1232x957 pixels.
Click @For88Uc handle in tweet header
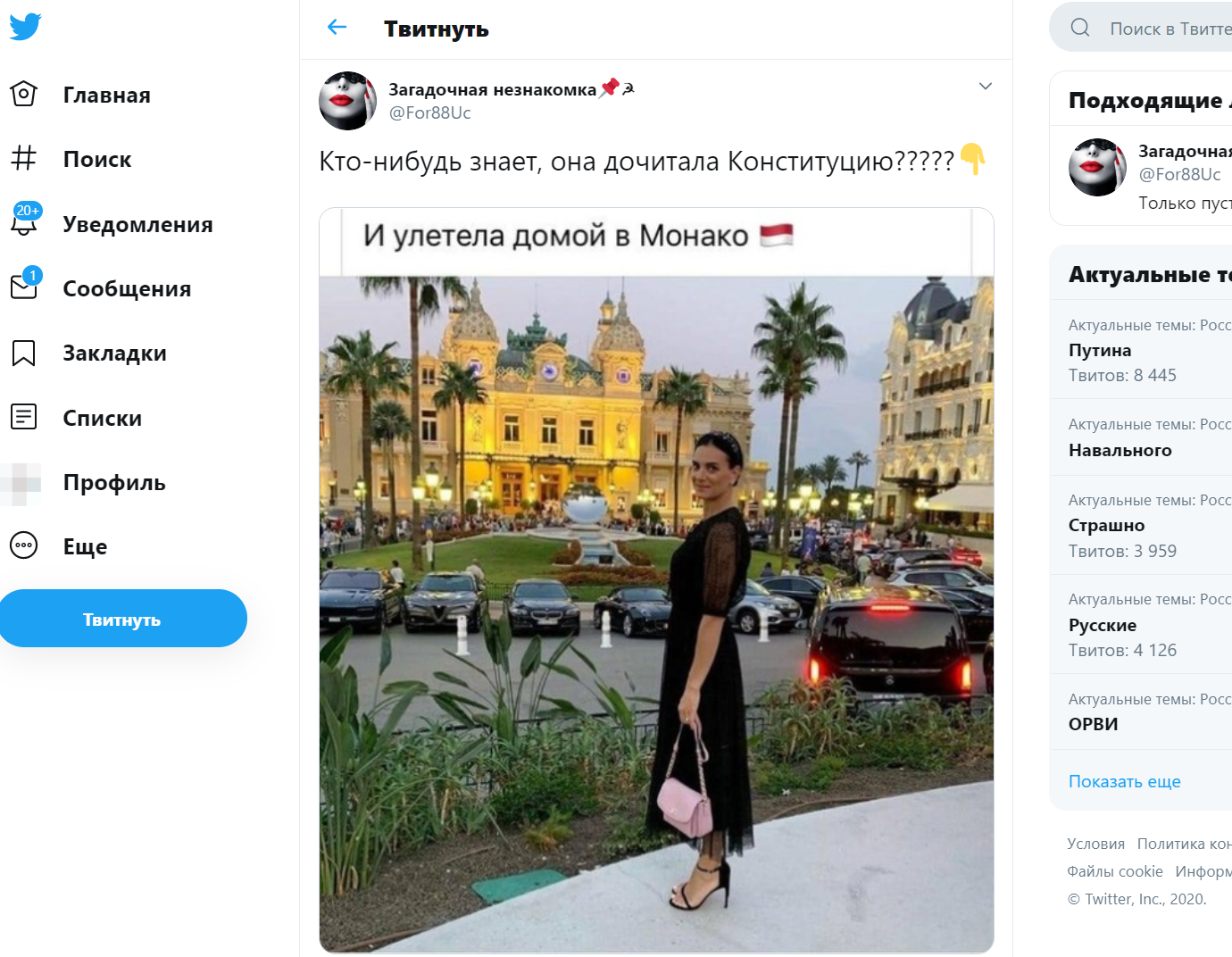click(x=429, y=113)
